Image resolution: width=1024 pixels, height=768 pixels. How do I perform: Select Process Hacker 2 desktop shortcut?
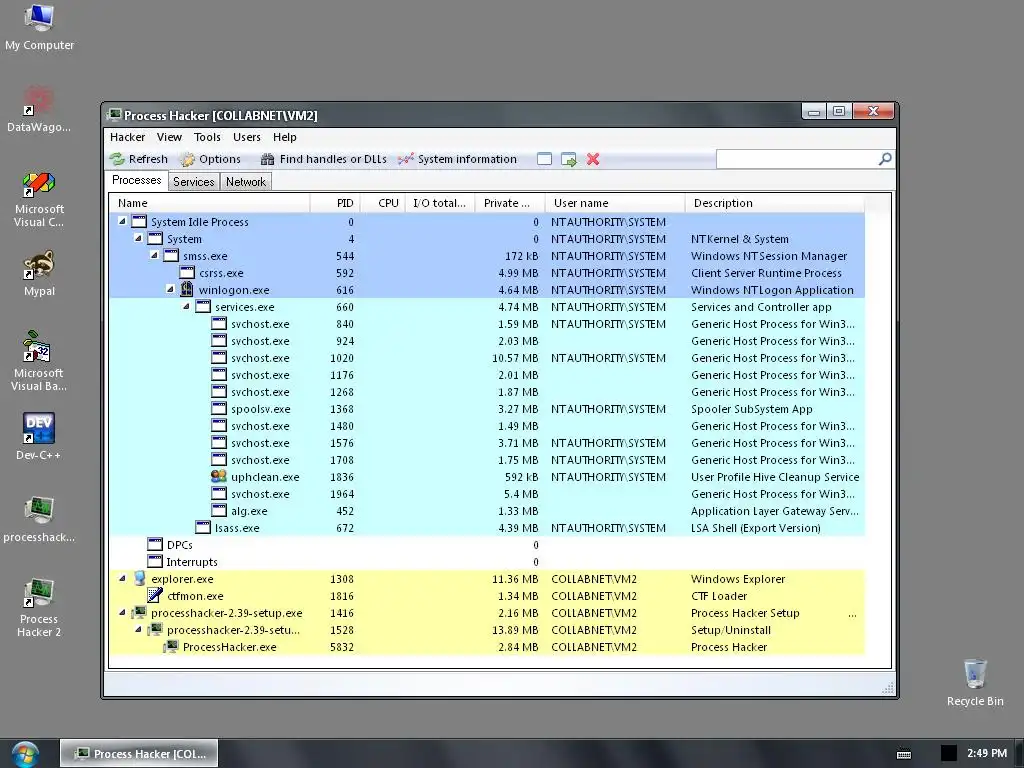click(x=39, y=607)
